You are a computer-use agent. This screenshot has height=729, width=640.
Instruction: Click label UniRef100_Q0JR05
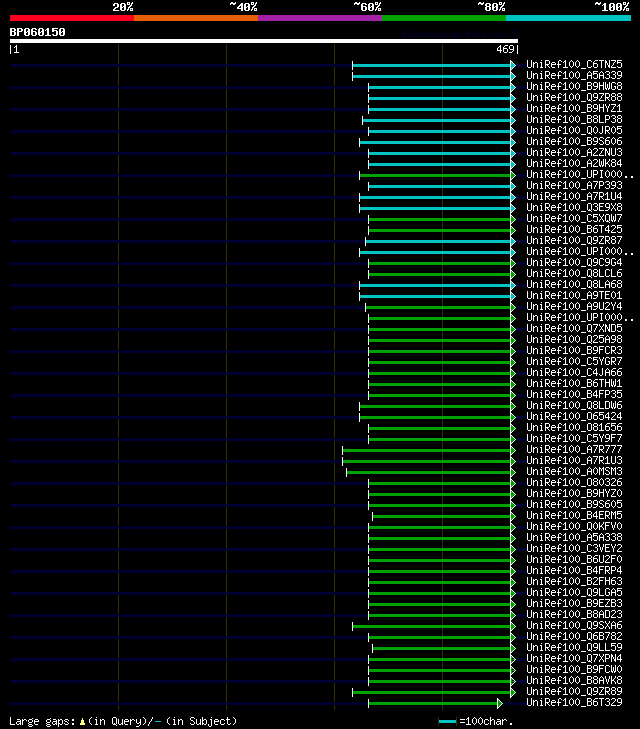[x=574, y=130]
